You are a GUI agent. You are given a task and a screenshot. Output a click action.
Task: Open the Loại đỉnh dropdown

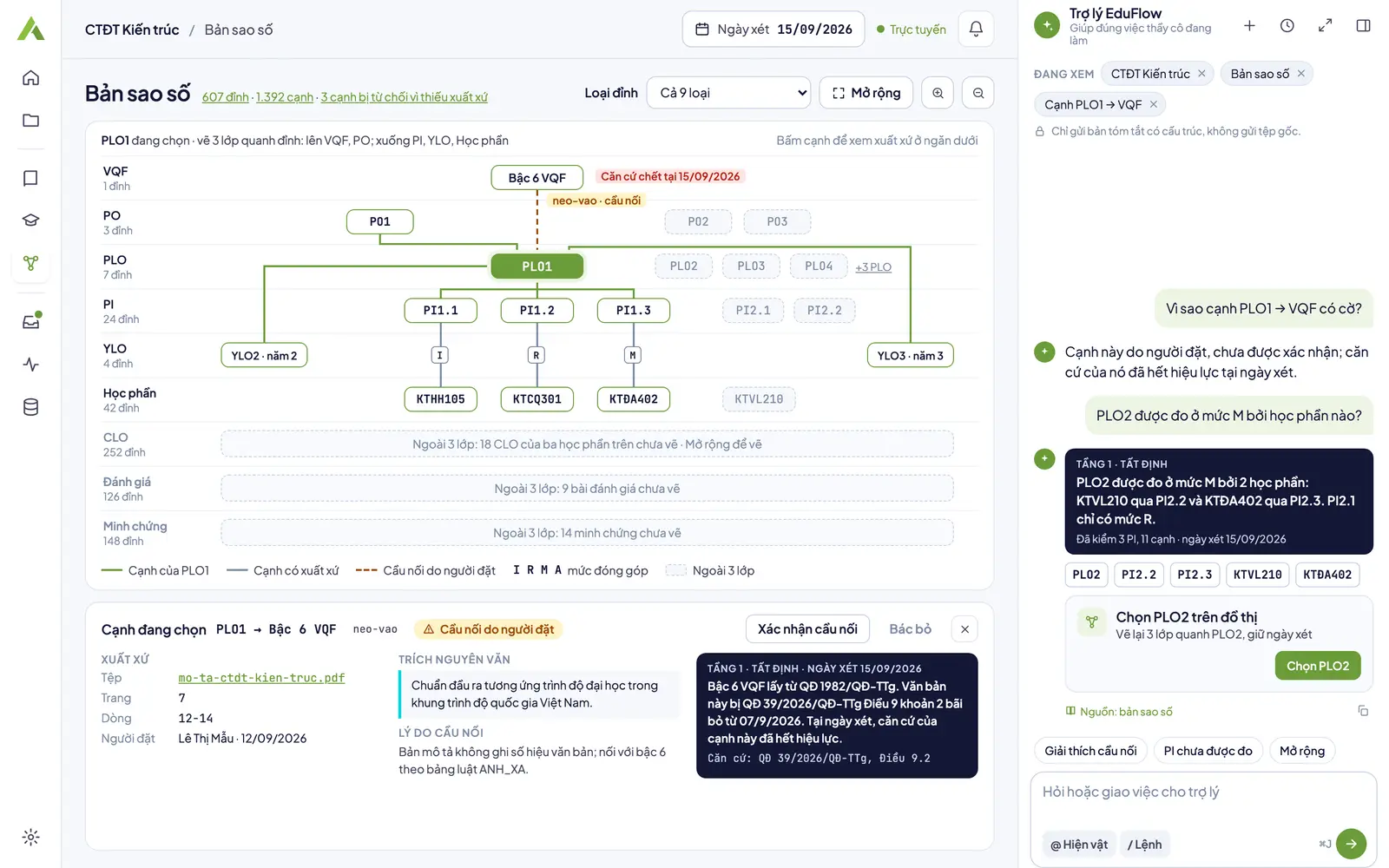(x=729, y=93)
